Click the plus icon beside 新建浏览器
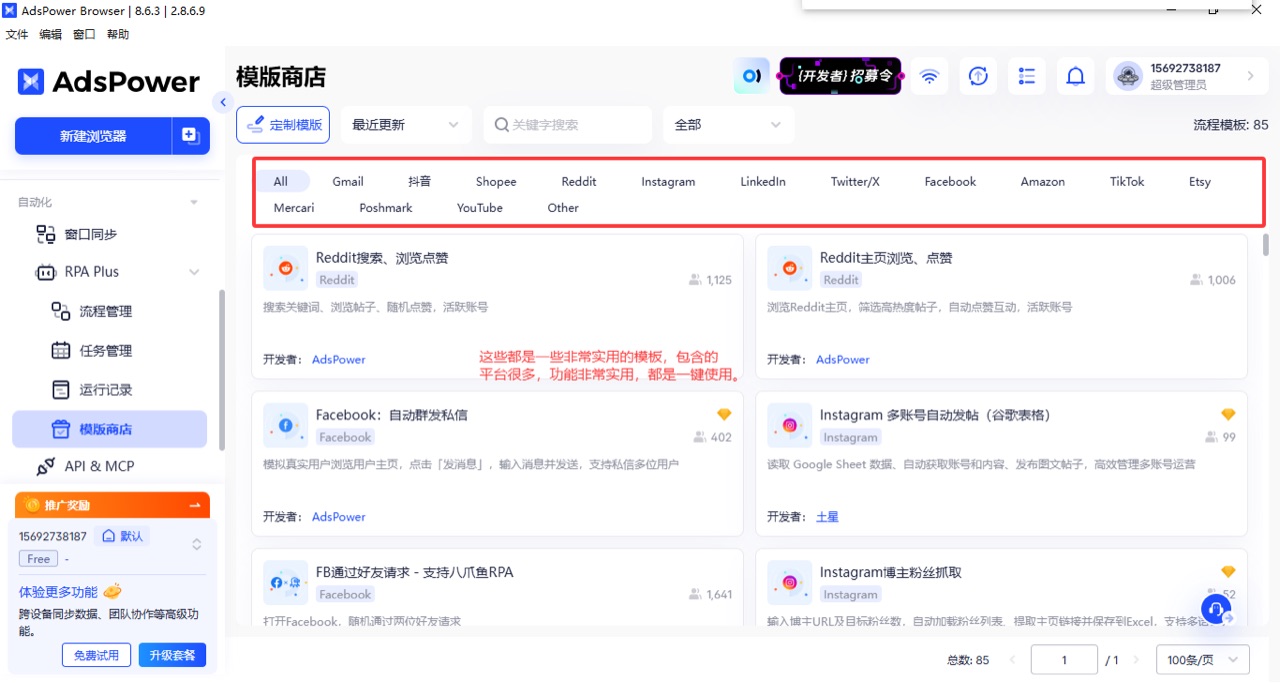Image resolution: width=1280 pixels, height=683 pixels. 190,136
